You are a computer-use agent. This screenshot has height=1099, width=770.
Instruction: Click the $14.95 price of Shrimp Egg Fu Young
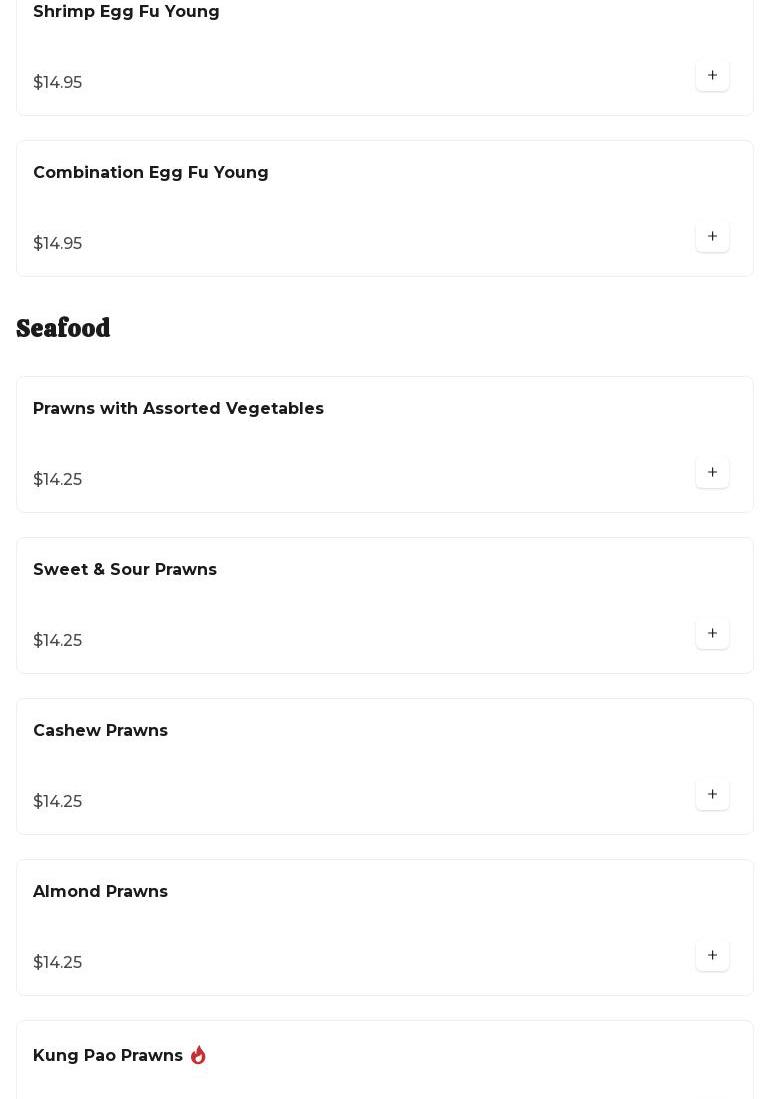tap(58, 83)
